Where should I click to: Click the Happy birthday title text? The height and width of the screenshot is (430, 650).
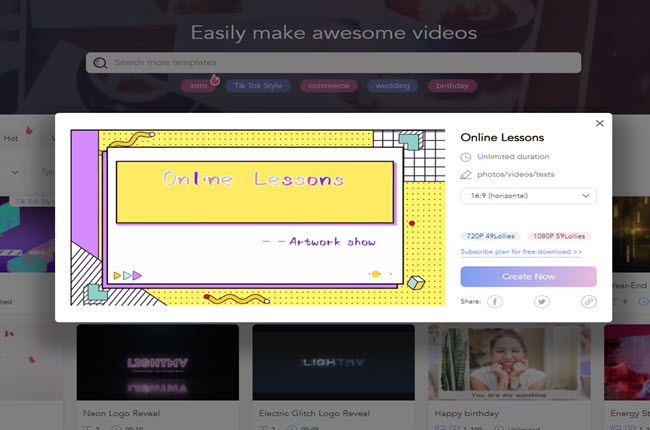(466, 413)
